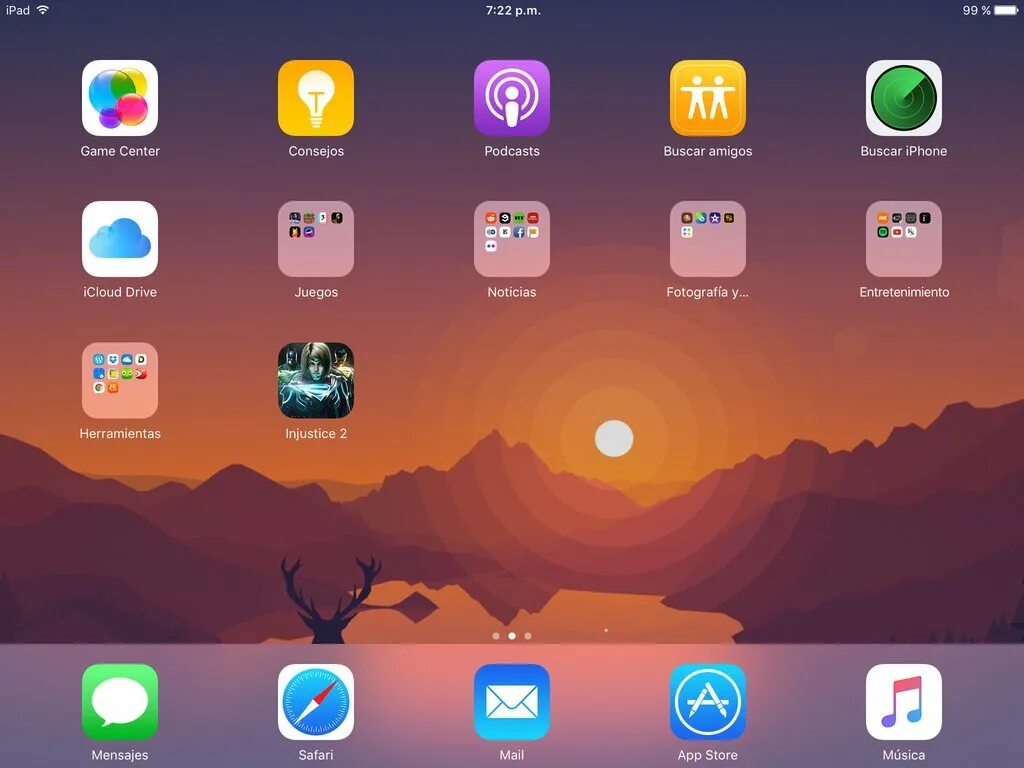Open the App Store from dock
Viewport: 1024px width, 768px height.
pyautogui.click(x=707, y=702)
